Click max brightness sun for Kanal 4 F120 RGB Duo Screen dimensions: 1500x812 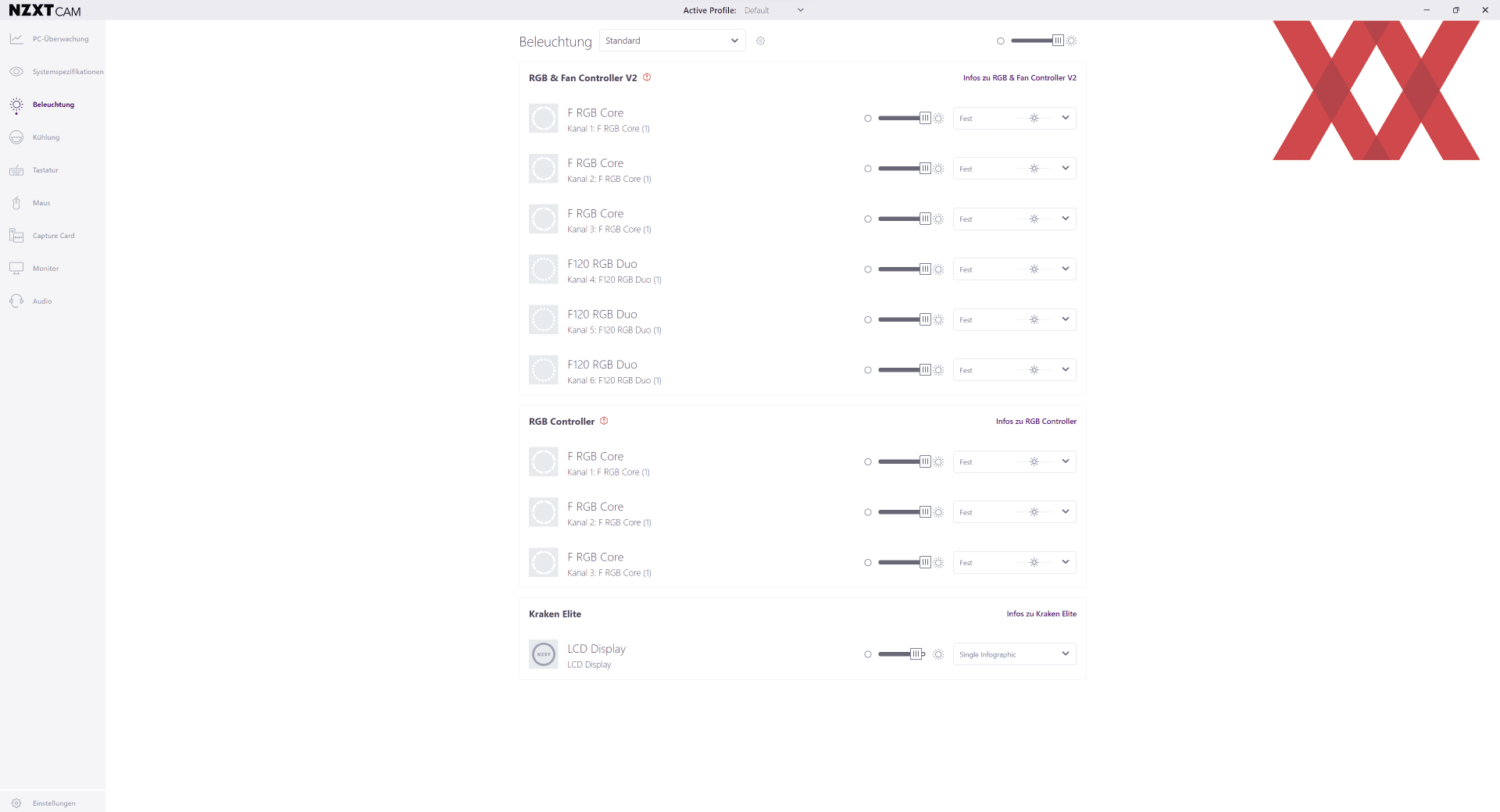[x=939, y=269]
